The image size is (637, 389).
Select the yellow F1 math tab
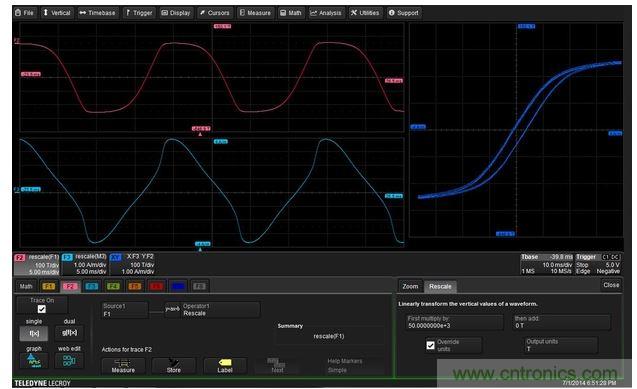point(48,286)
